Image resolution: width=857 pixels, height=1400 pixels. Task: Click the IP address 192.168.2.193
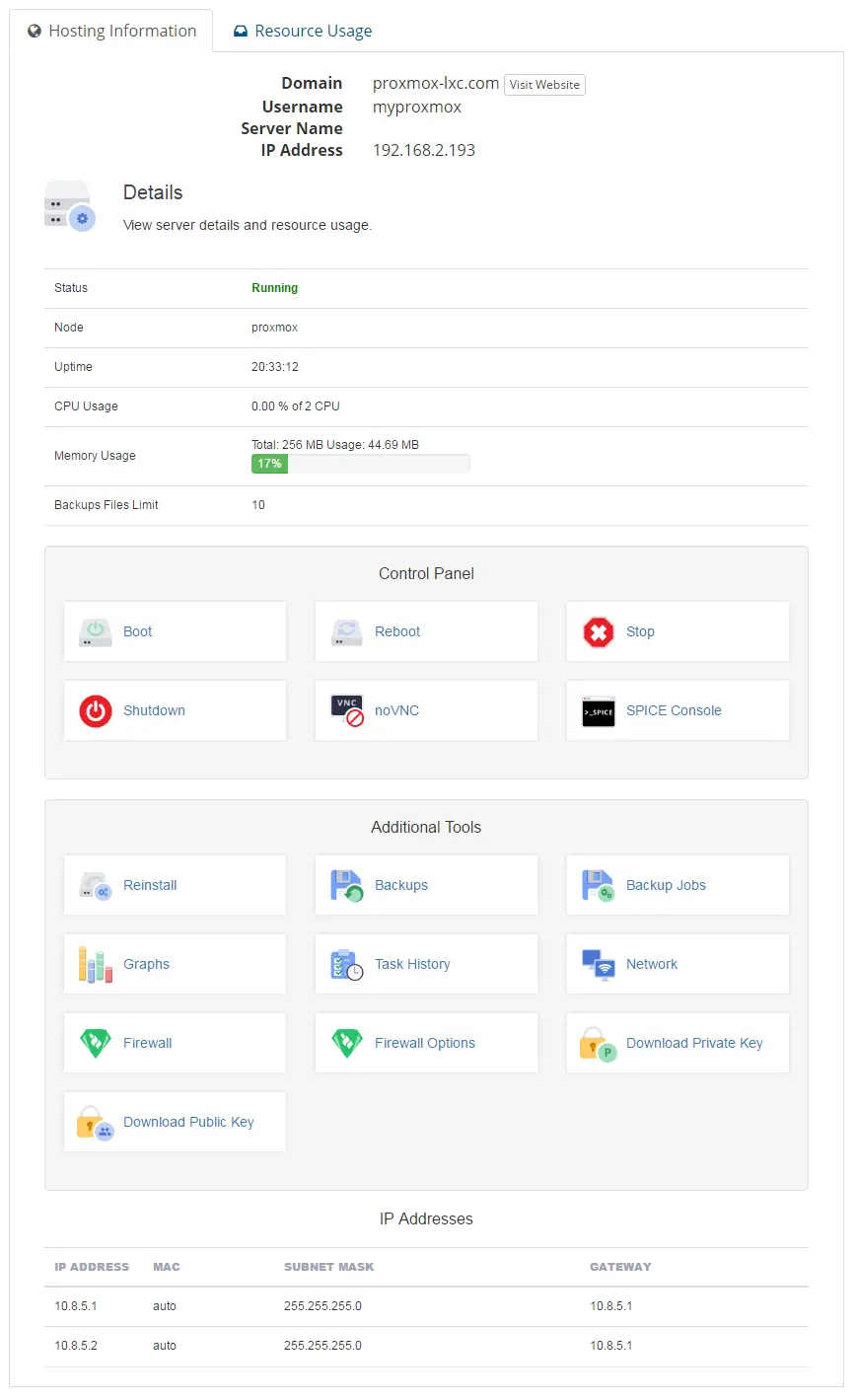click(x=424, y=150)
